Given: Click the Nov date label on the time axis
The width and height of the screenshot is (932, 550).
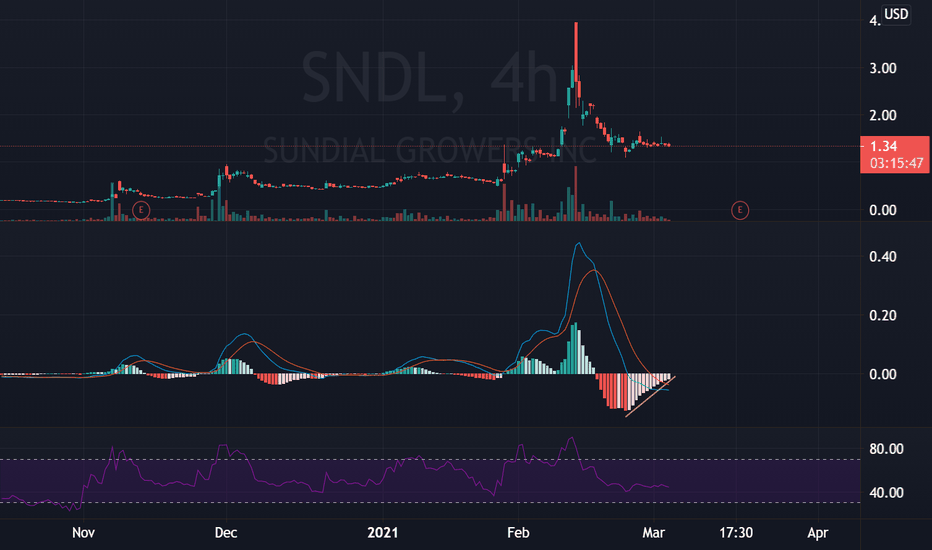Looking at the screenshot, I should 83,532.
